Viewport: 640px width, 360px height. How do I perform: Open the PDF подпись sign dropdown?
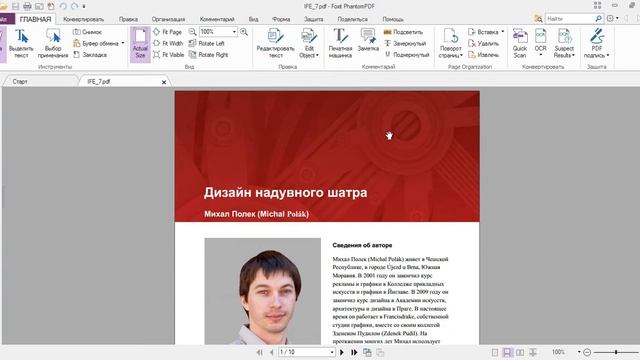[596, 43]
